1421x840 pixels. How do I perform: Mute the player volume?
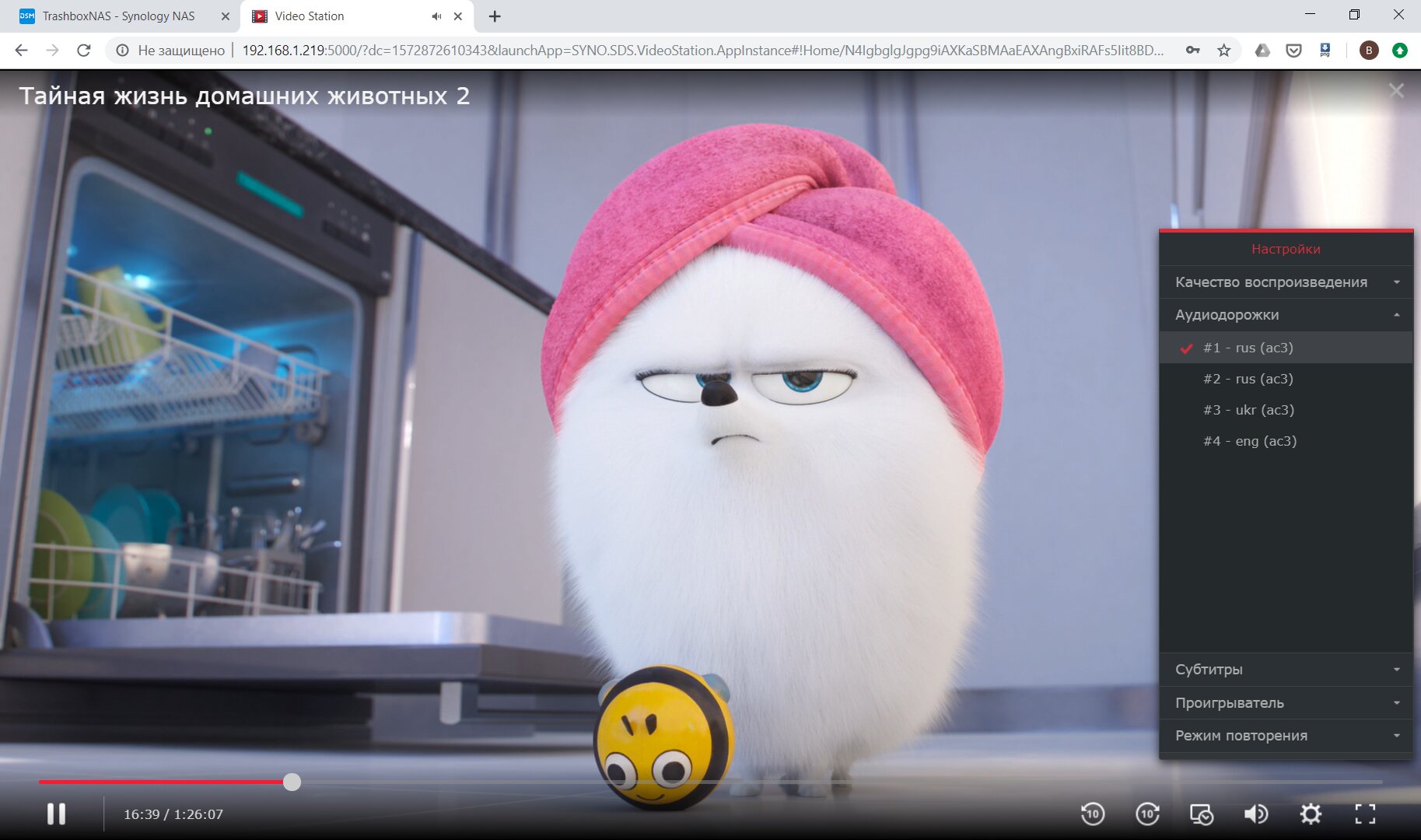point(1256,814)
